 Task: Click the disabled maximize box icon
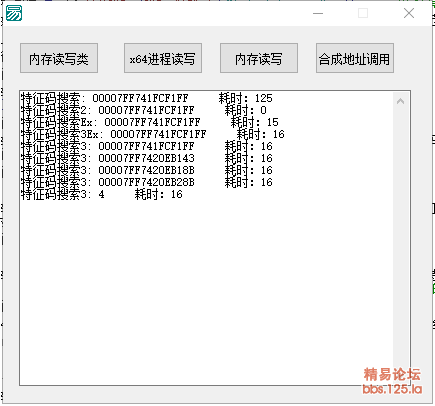tap(363, 13)
